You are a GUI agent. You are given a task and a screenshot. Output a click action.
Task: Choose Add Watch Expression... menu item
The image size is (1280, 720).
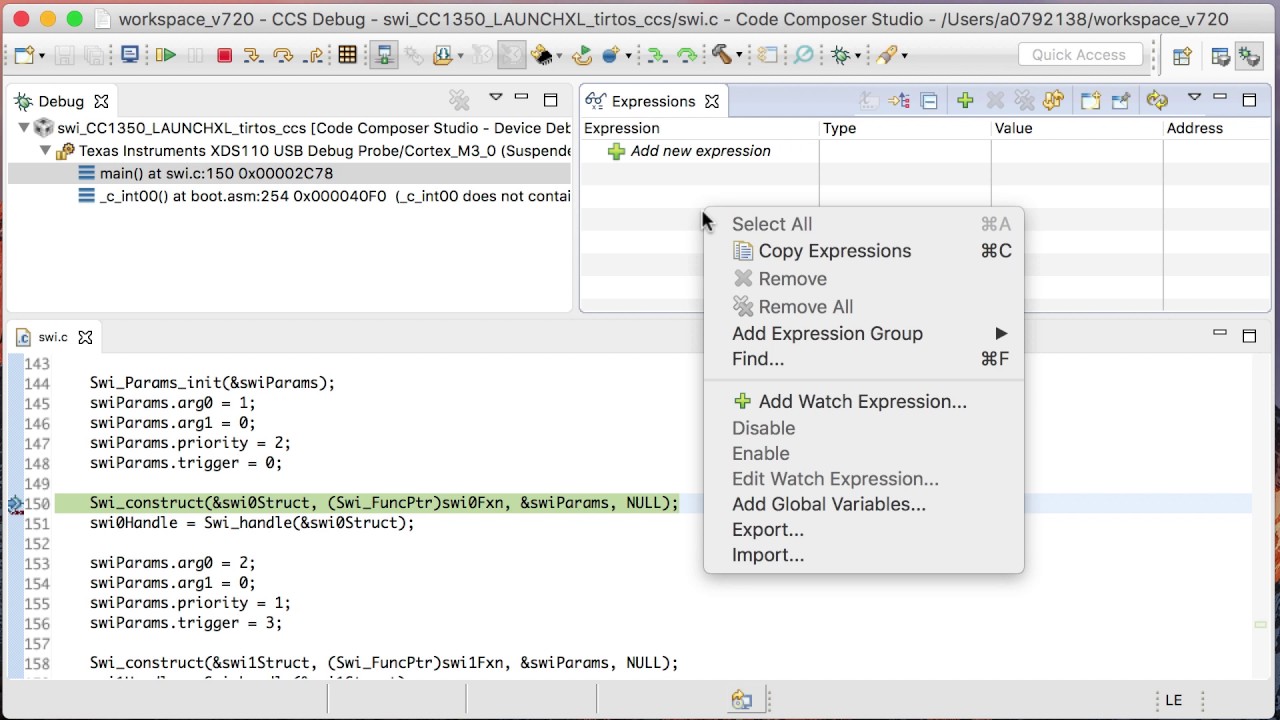863,402
